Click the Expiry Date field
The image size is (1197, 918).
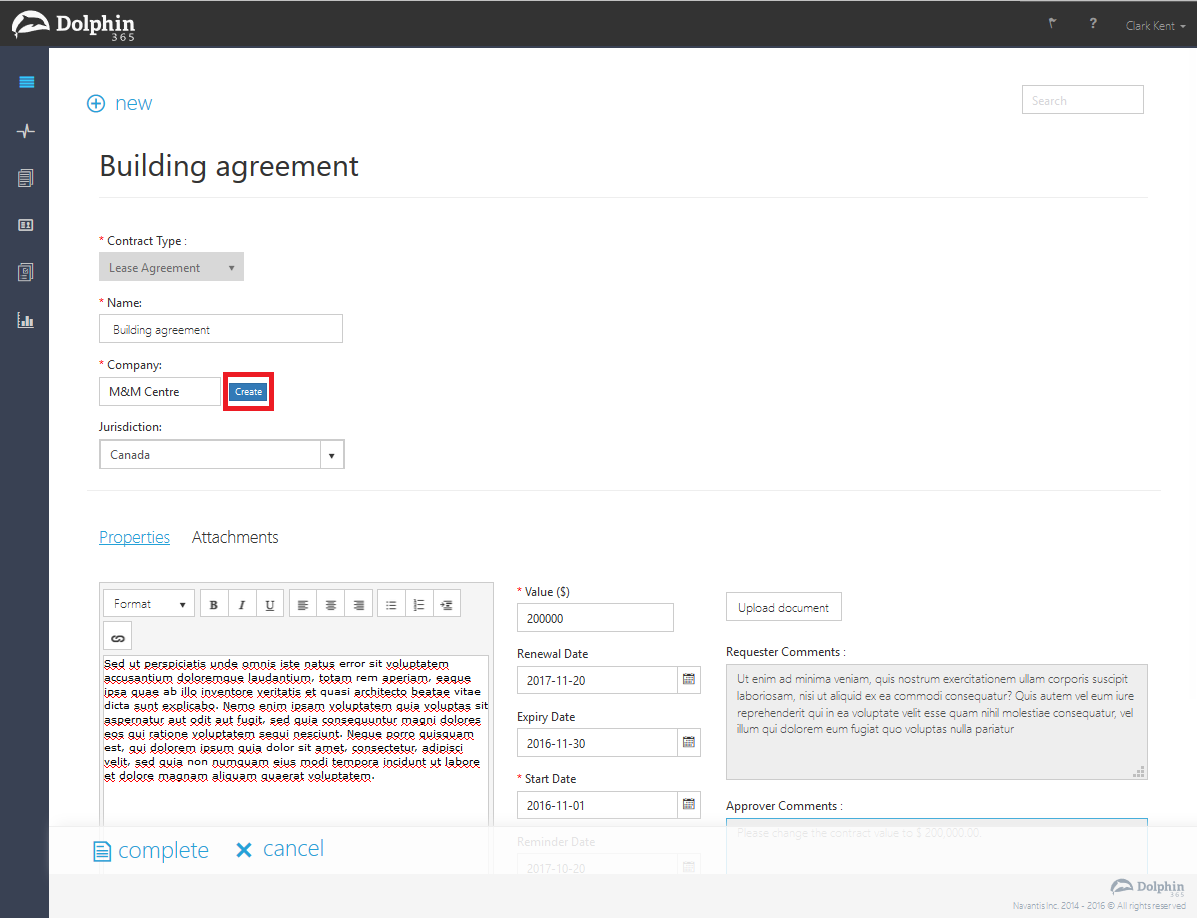click(x=598, y=742)
